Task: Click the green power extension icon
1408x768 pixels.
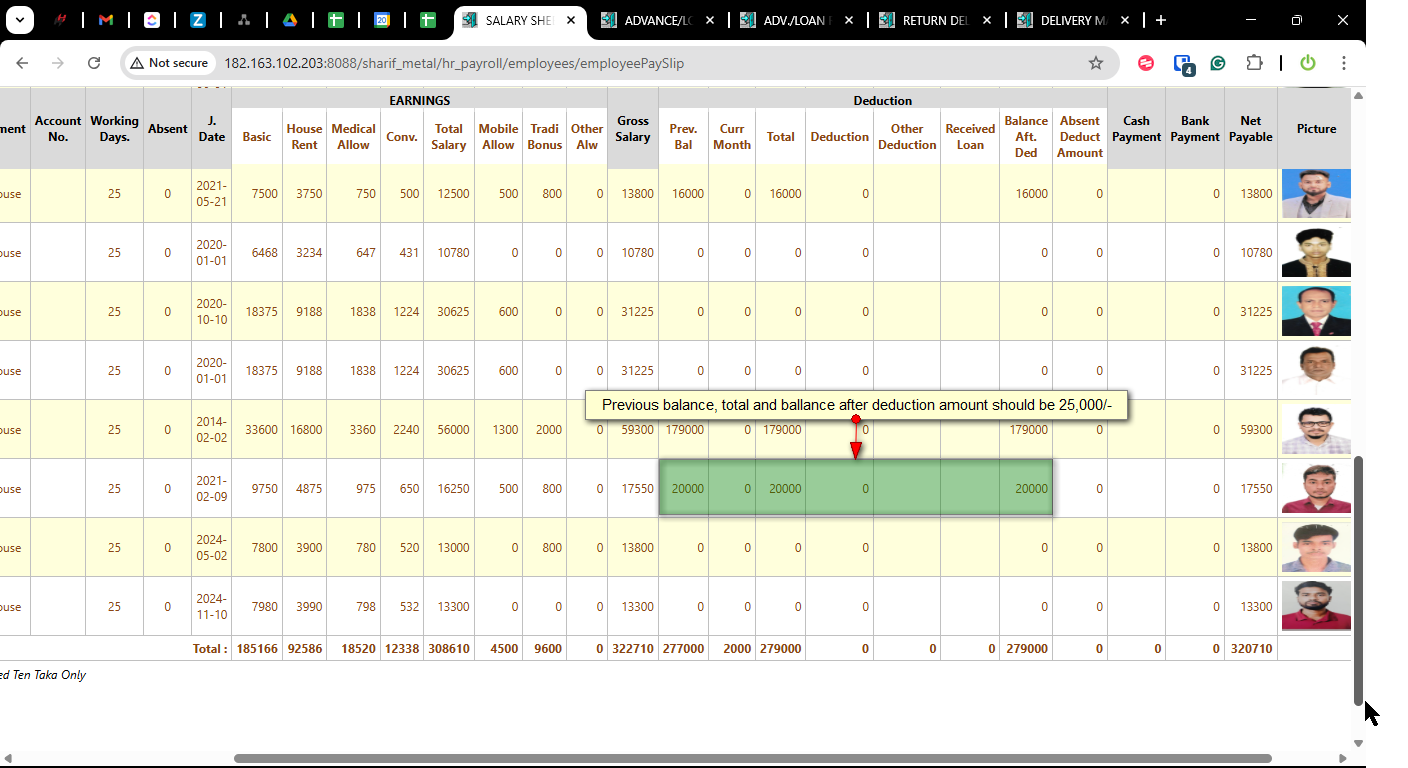Action: (x=1307, y=63)
